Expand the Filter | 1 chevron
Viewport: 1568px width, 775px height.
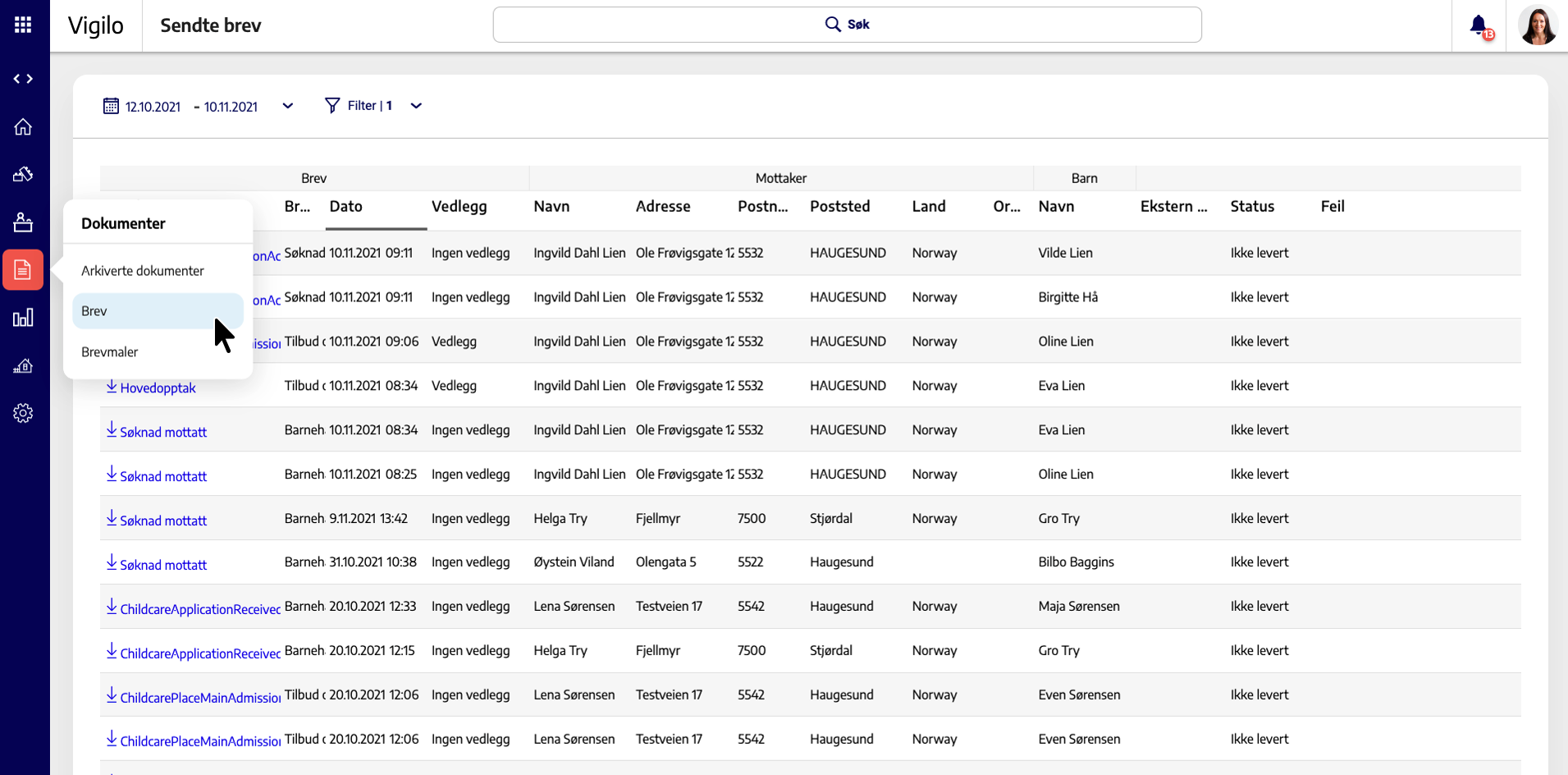pos(416,106)
